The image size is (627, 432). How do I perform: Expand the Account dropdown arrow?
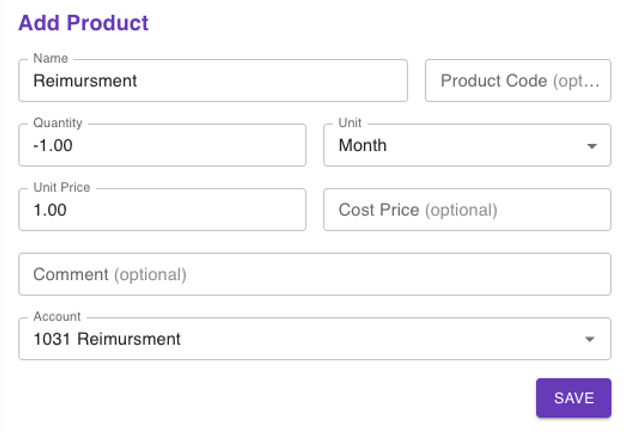(590, 339)
